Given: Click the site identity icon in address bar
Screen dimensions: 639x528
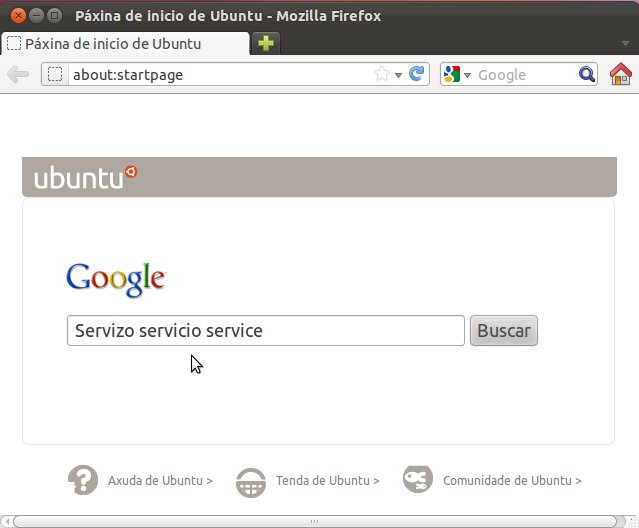Looking at the screenshot, I should click(x=55, y=74).
